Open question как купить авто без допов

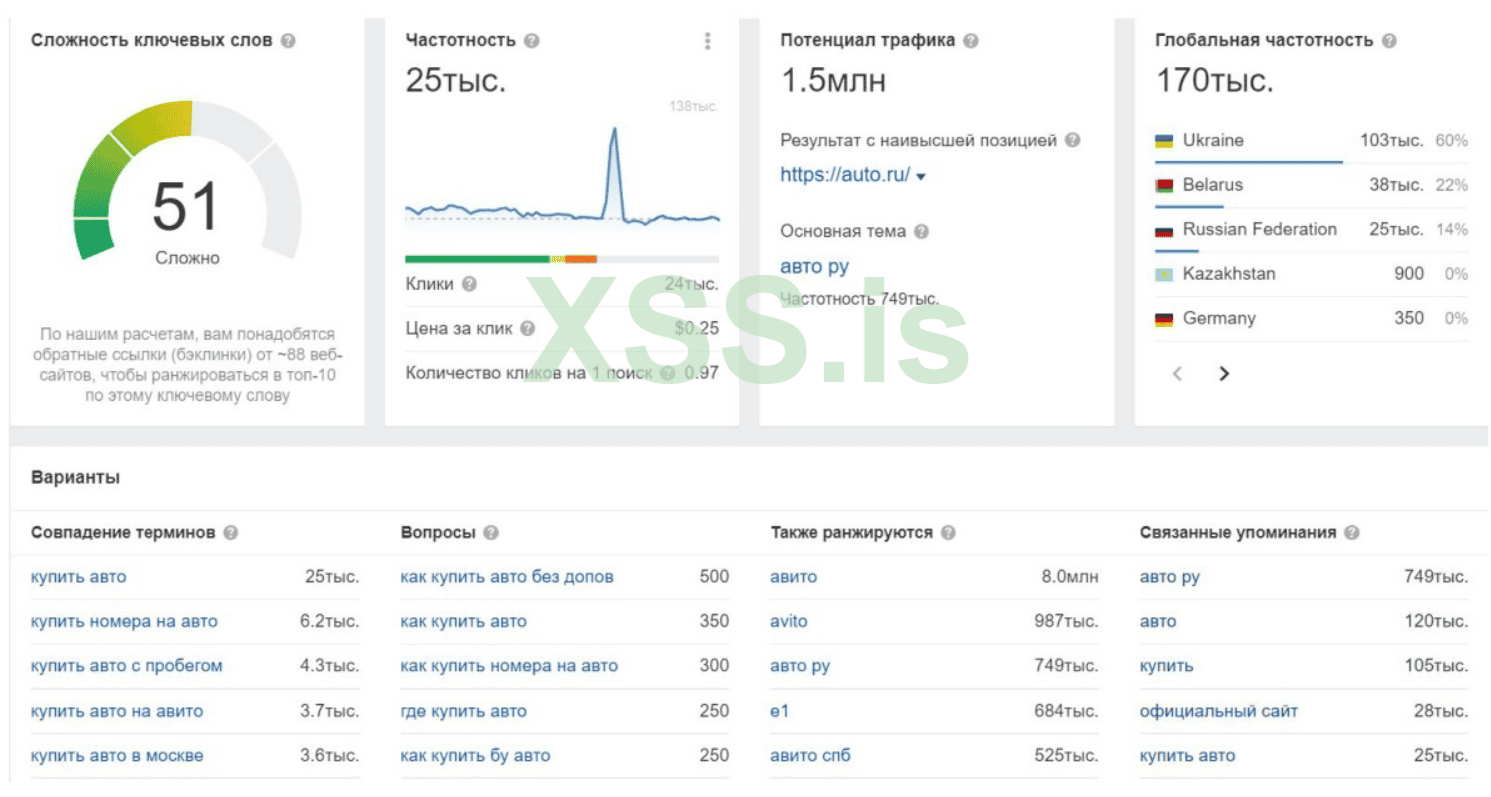click(x=507, y=577)
